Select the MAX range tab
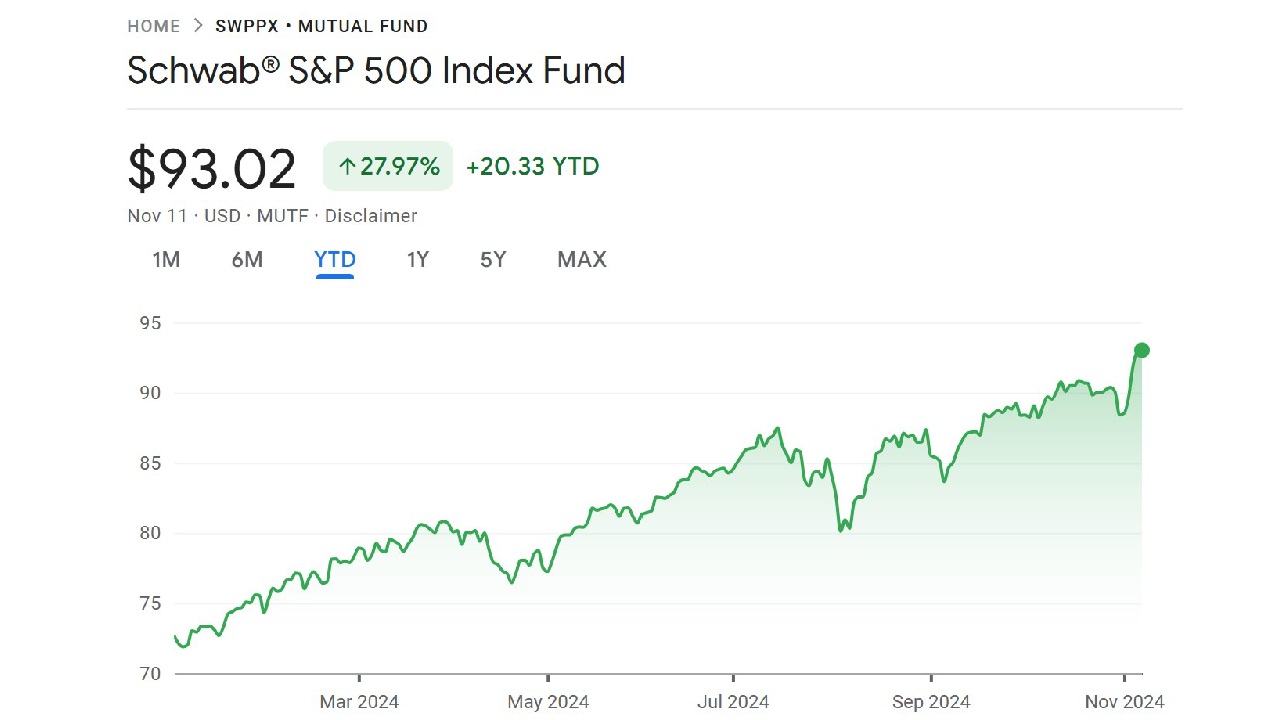The width and height of the screenshot is (1280, 720). pos(582,260)
